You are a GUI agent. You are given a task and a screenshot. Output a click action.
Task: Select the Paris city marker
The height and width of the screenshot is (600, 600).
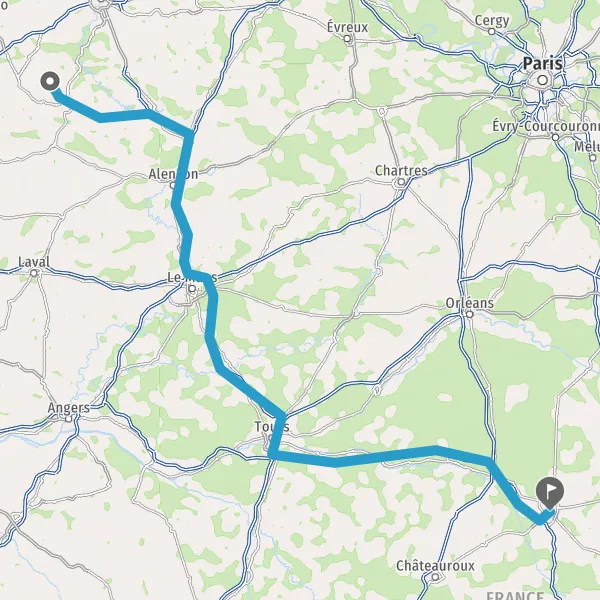click(x=543, y=80)
